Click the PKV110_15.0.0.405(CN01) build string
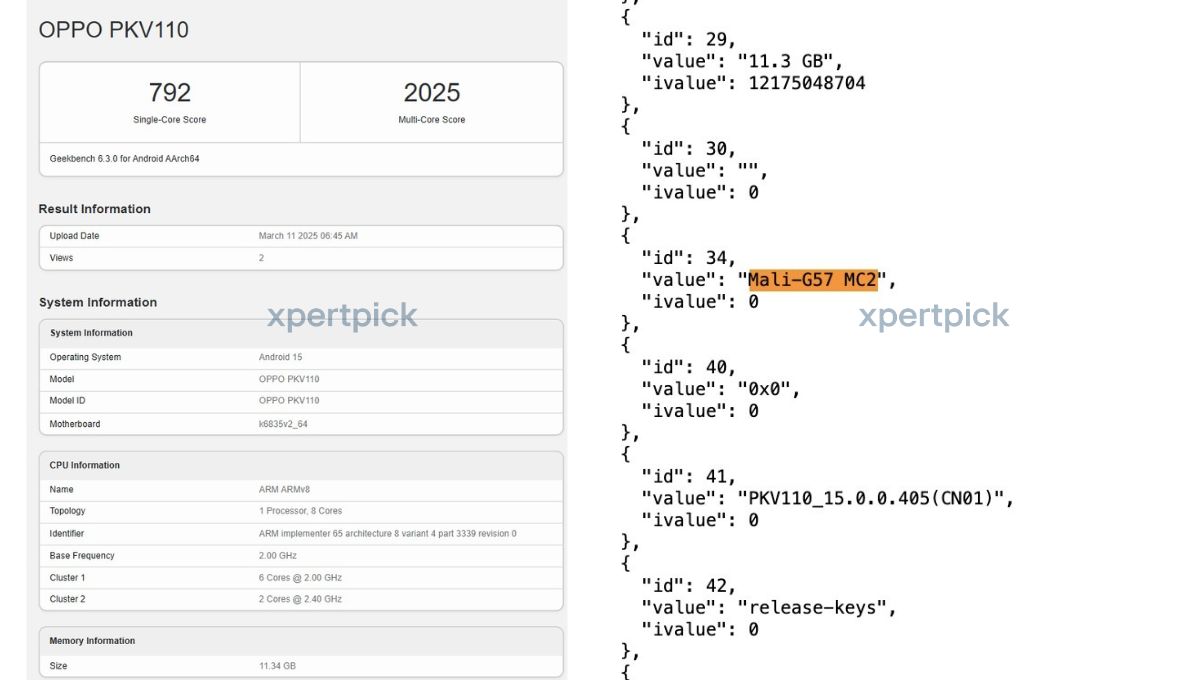1200x680 pixels. pos(876,498)
